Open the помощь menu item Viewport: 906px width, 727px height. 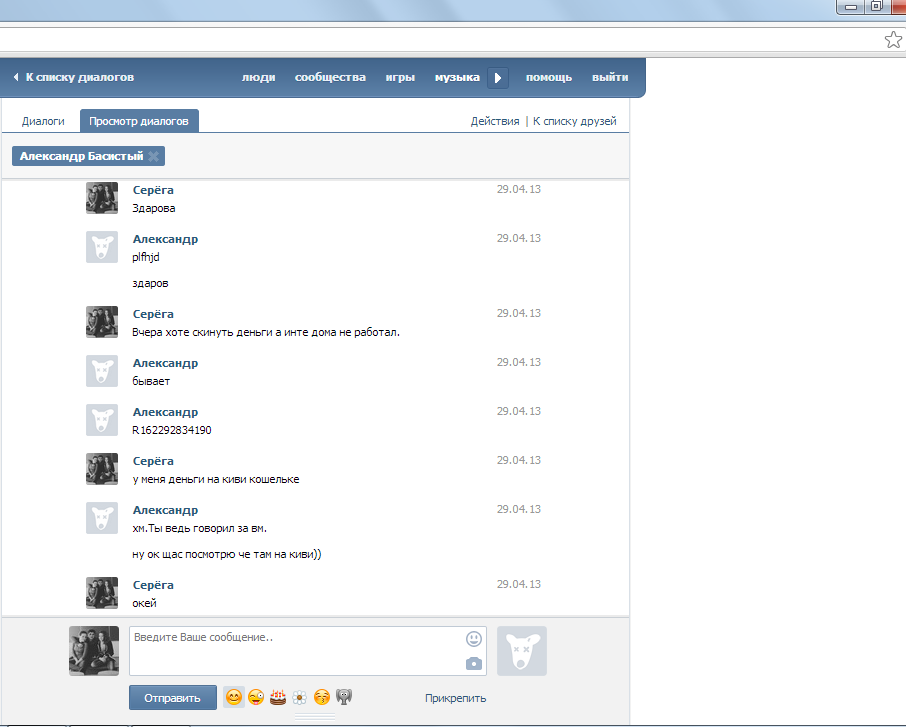click(549, 77)
